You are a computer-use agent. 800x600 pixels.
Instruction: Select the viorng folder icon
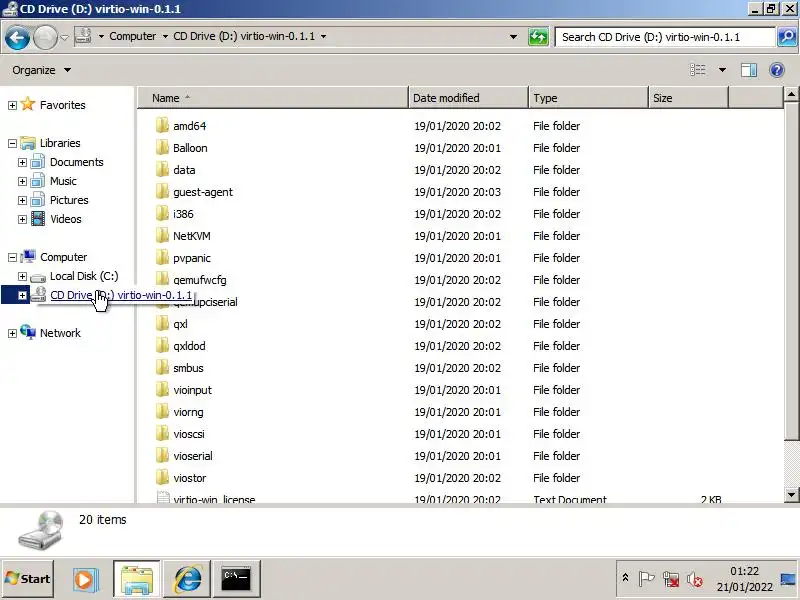point(162,411)
